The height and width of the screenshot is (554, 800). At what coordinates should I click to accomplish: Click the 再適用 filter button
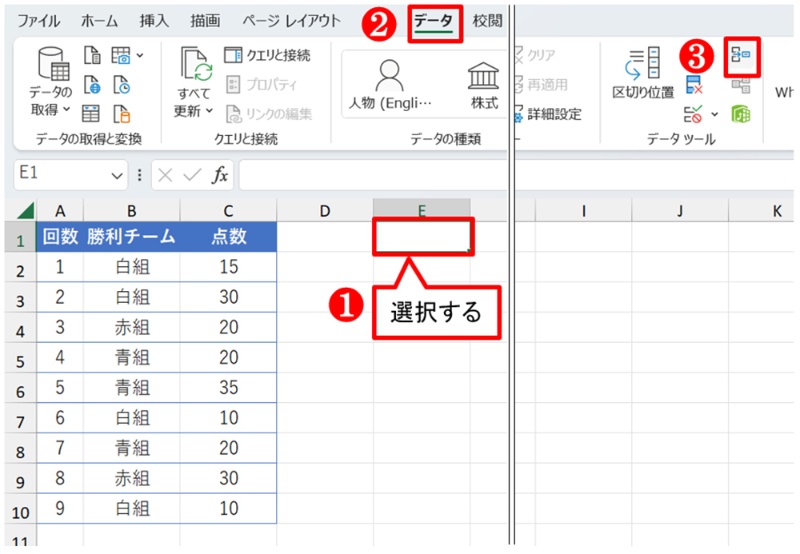pyautogui.click(x=541, y=85)
